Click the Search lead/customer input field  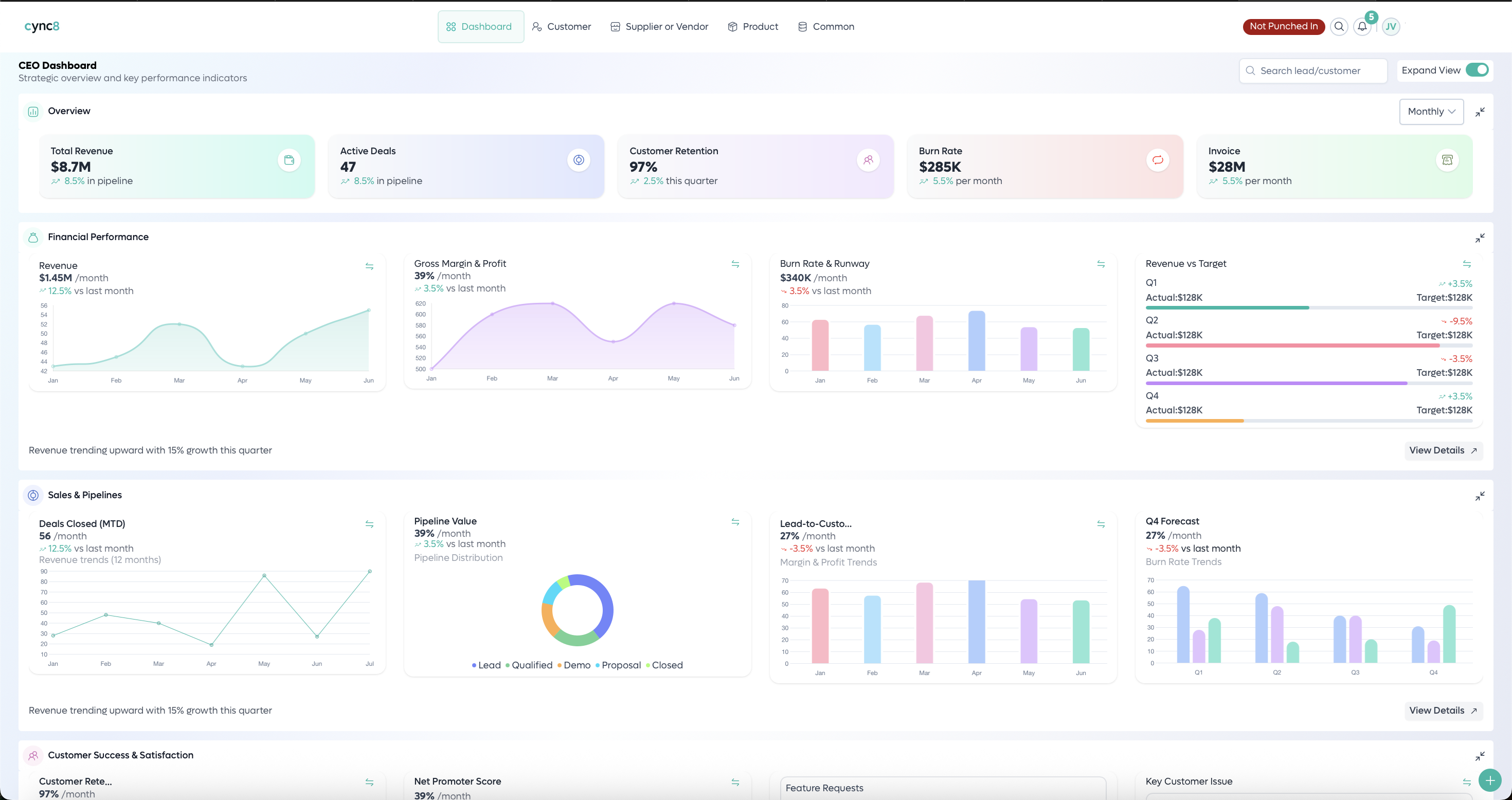point(1313,70)
